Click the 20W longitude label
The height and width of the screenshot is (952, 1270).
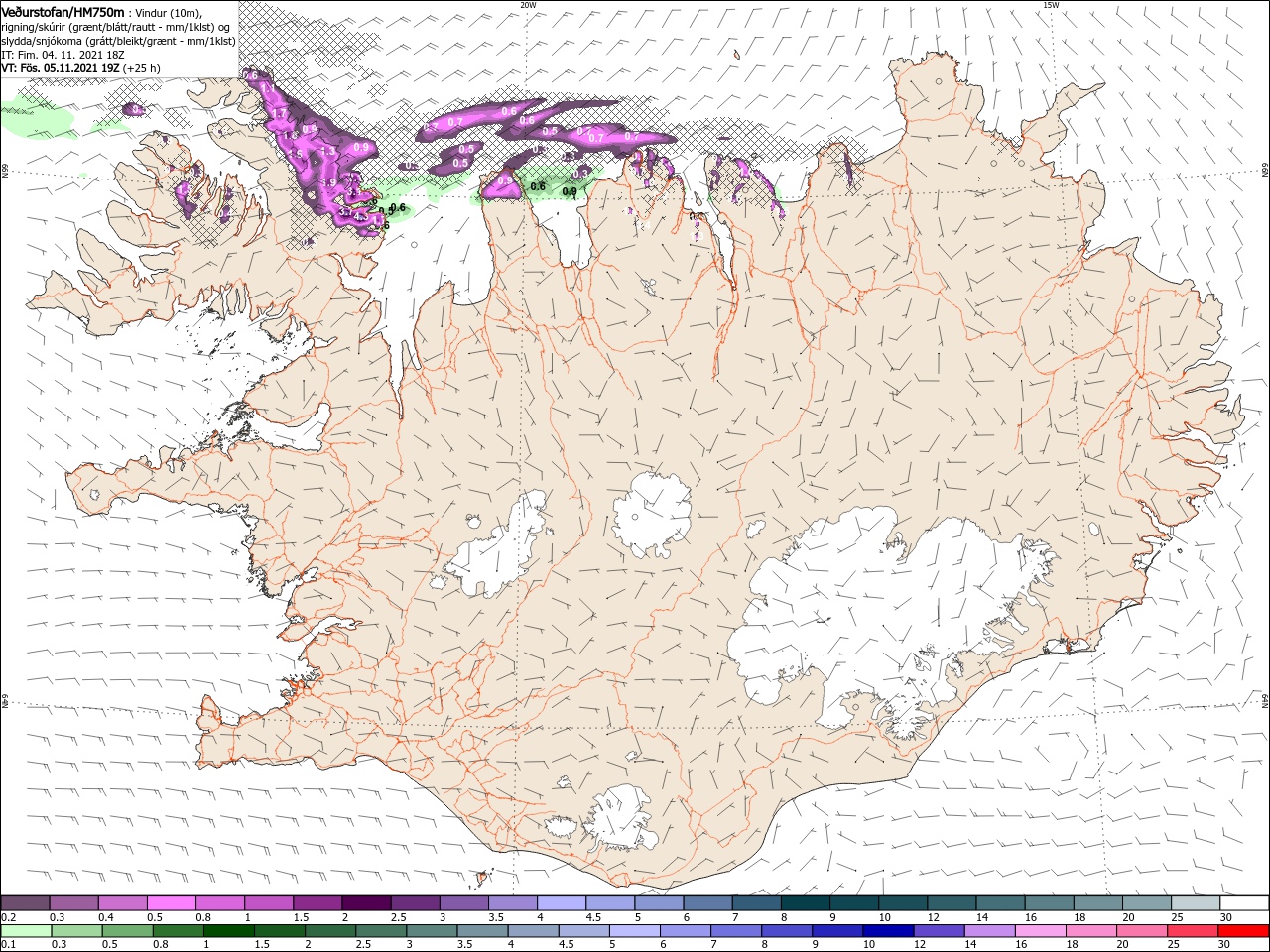[528, 5]
